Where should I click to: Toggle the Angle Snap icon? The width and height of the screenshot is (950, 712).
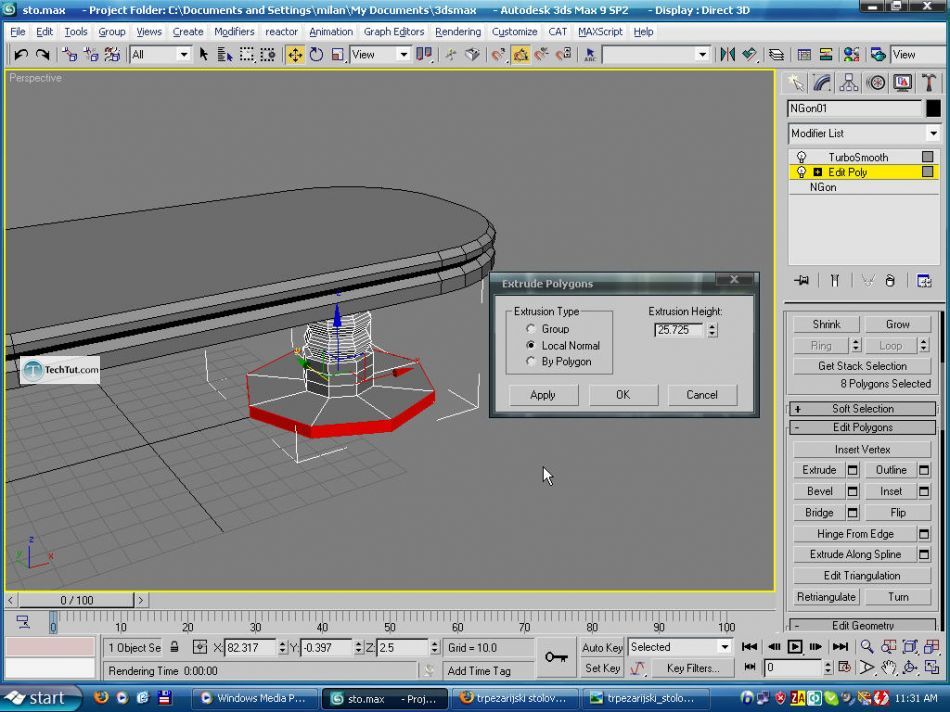[x=520, y=55]
